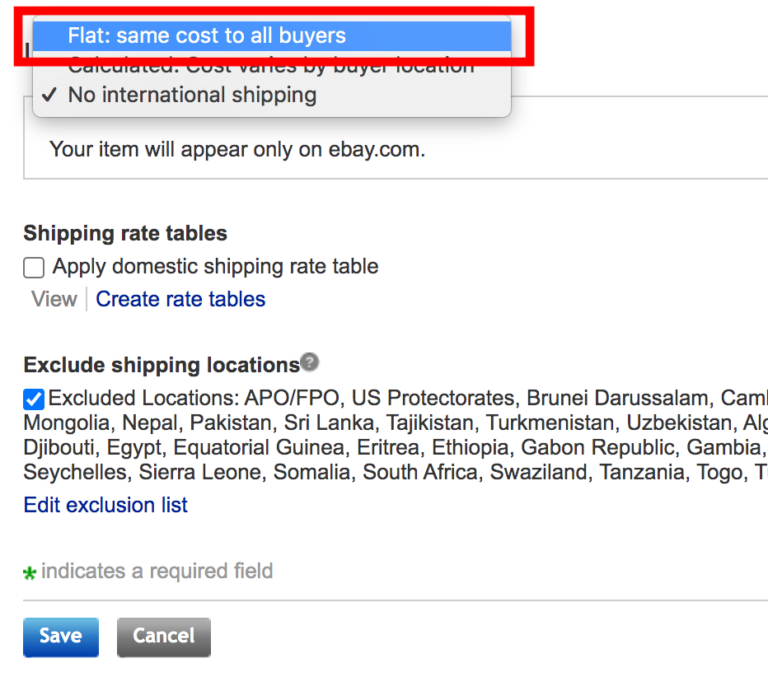The width and height of the screenshot is (768, 677).
Task: Click help icon beside Exclude shipping locations
Action: (x=310, y=362)
